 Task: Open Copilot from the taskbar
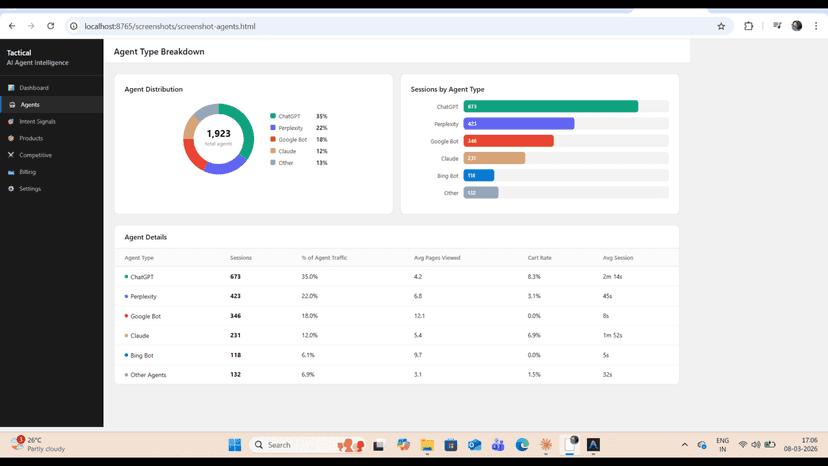(x=403, y=445)
